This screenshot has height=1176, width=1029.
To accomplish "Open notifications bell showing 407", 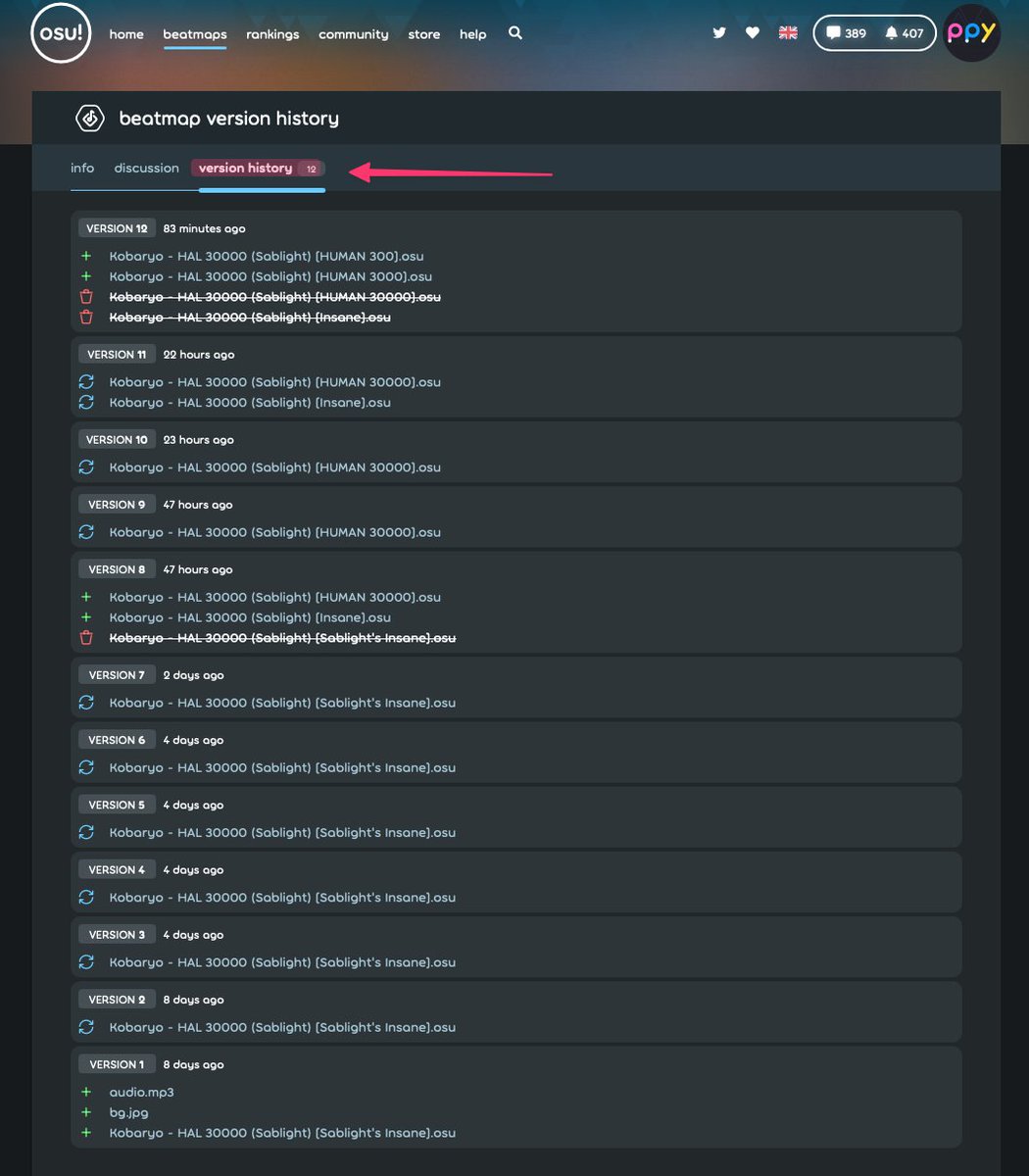I will click(x=904, y=33).
